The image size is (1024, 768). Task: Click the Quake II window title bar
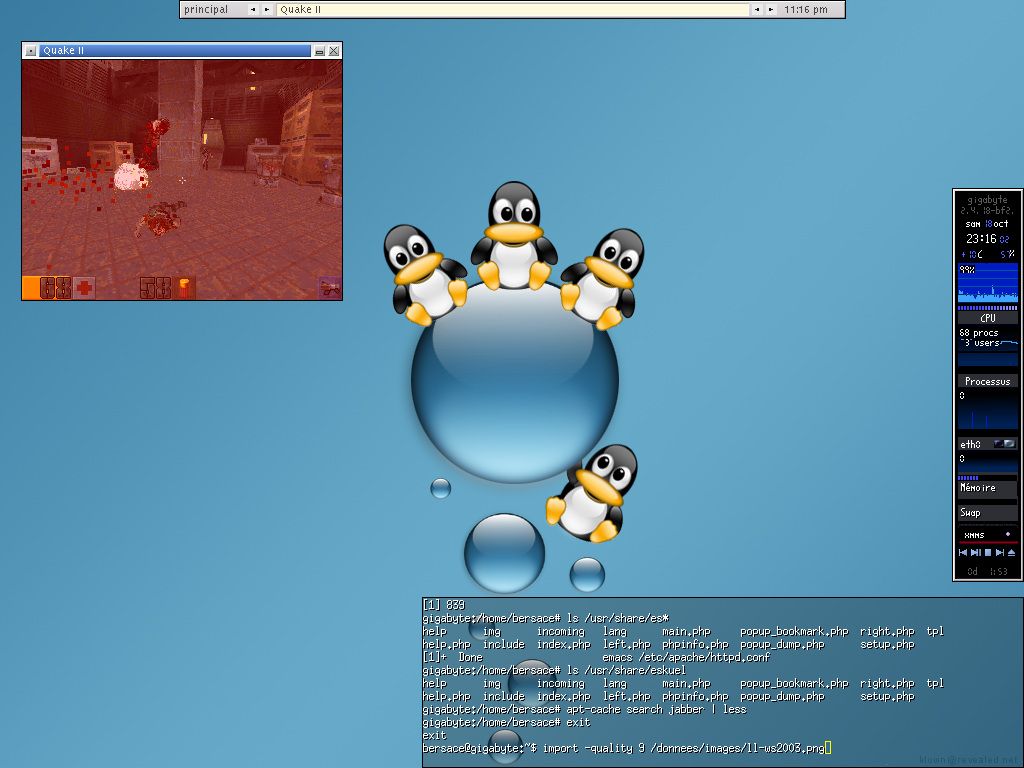coord(175,50)
